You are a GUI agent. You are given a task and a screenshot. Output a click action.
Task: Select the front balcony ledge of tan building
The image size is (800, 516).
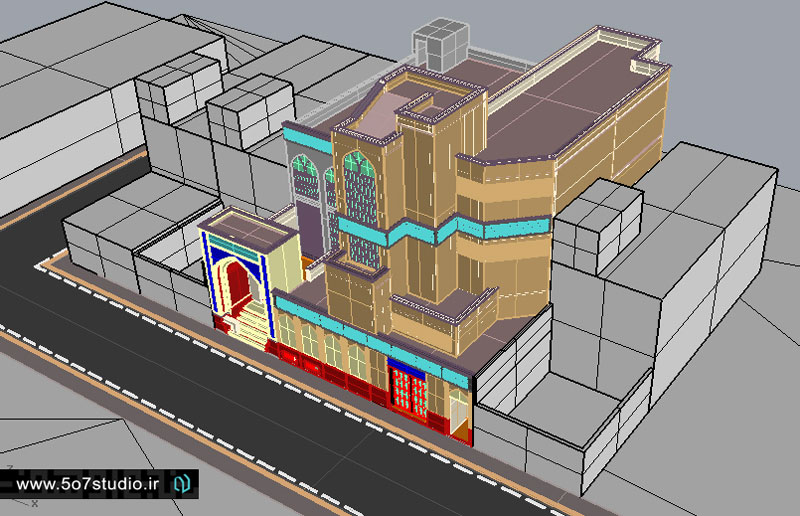pos(440,312)
